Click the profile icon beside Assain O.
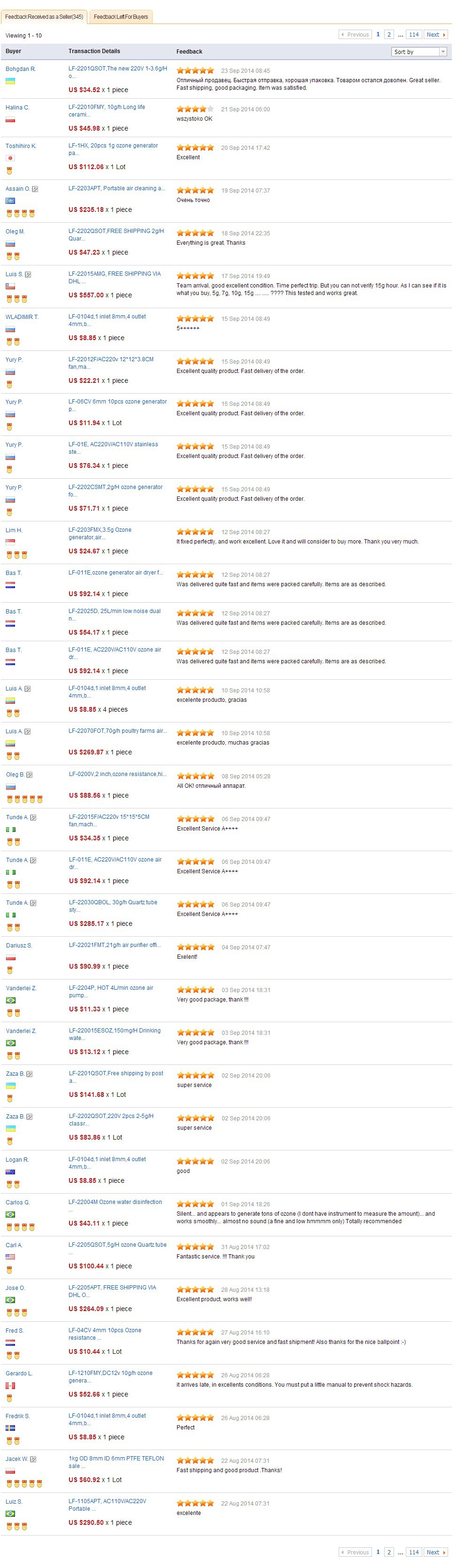The height and width of the screenshot is (1568, 465). 35,189
